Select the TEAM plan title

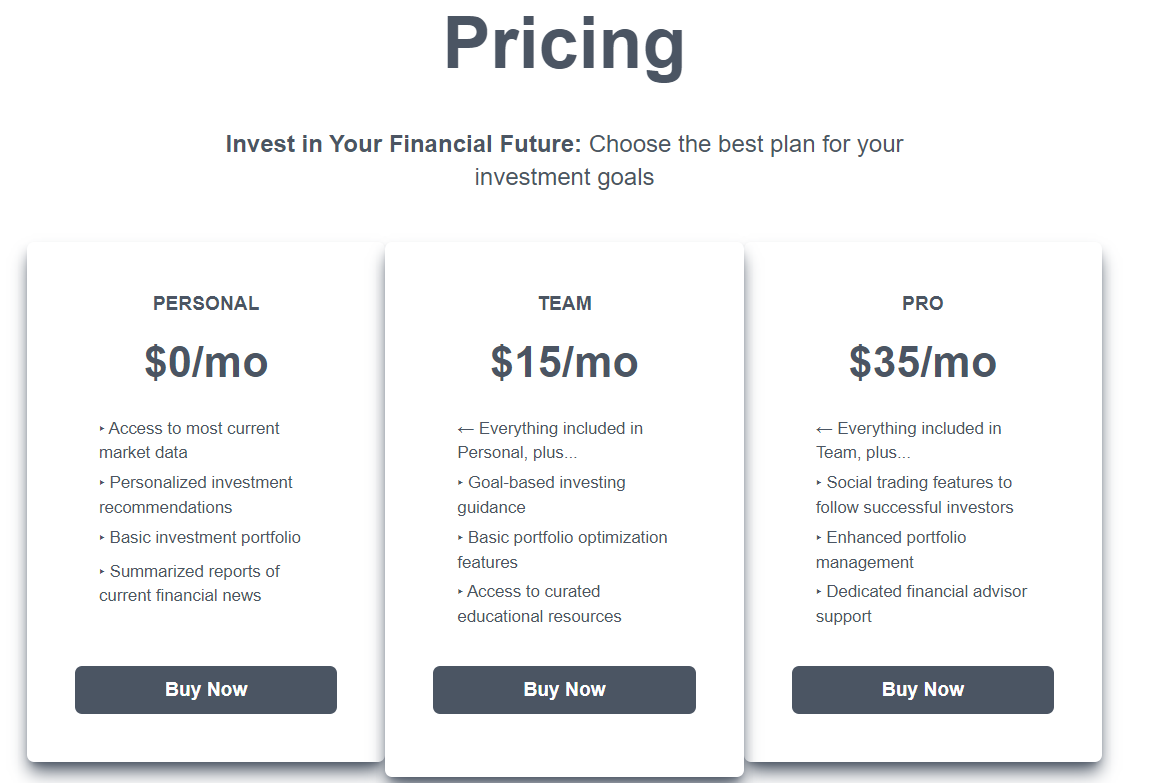pyautogui.click(x=564, y=304)
